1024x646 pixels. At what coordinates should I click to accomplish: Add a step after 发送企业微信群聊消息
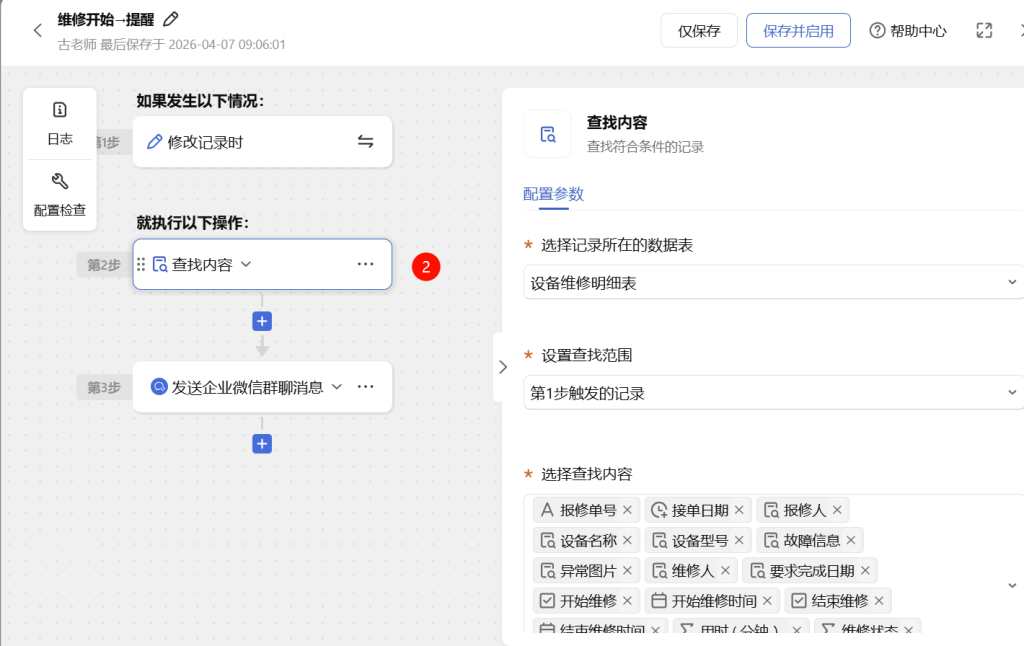(262, 444)
